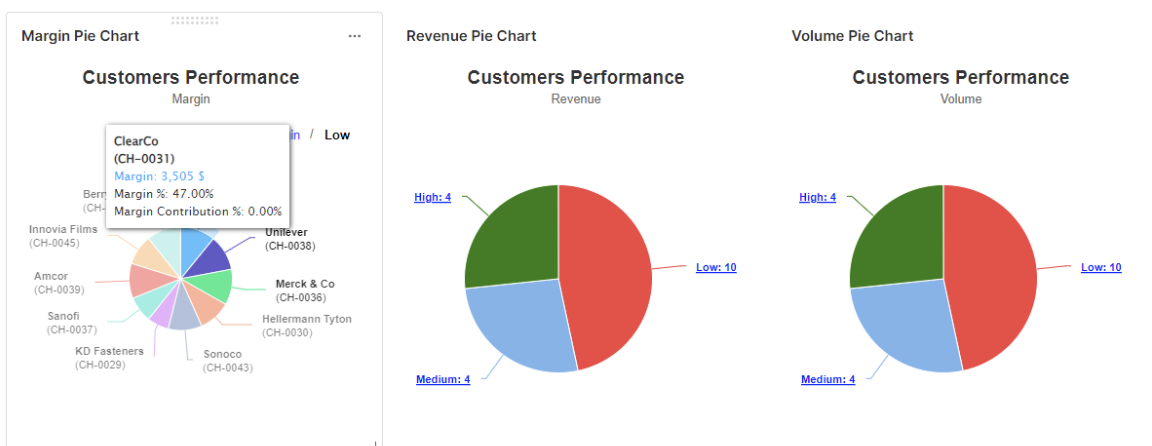Open the Margin Pie Chart options menu
The height and width of the screenshot is (446, 1152).
point(354,36)
